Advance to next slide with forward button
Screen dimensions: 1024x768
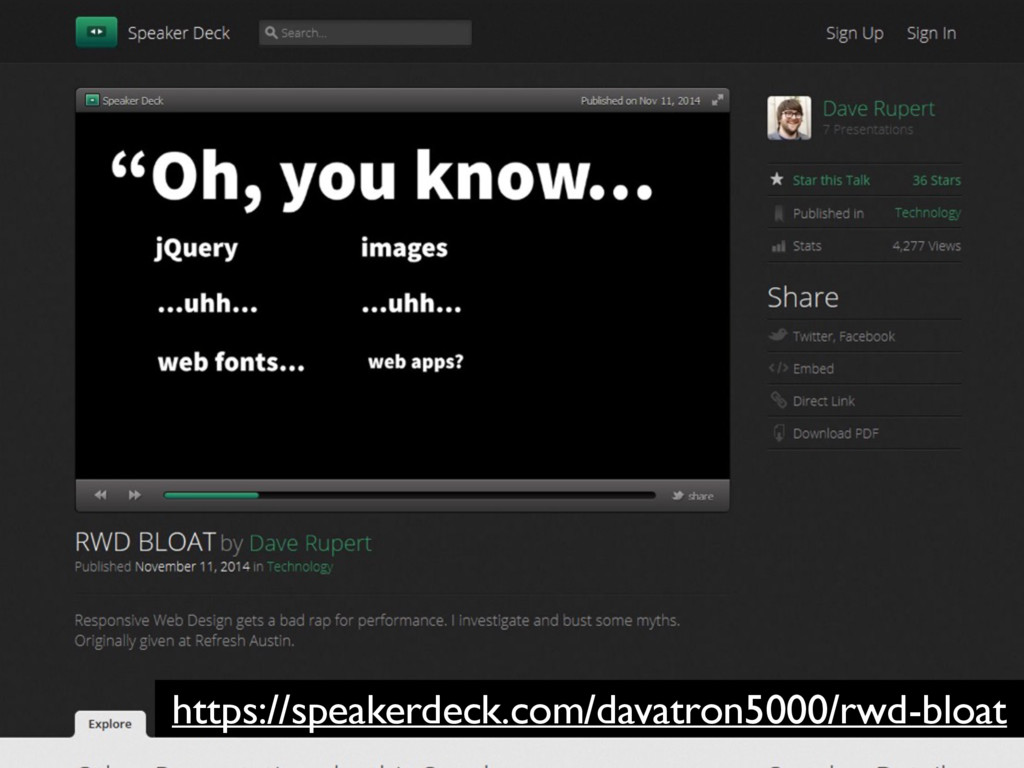(x=135, y=495)
